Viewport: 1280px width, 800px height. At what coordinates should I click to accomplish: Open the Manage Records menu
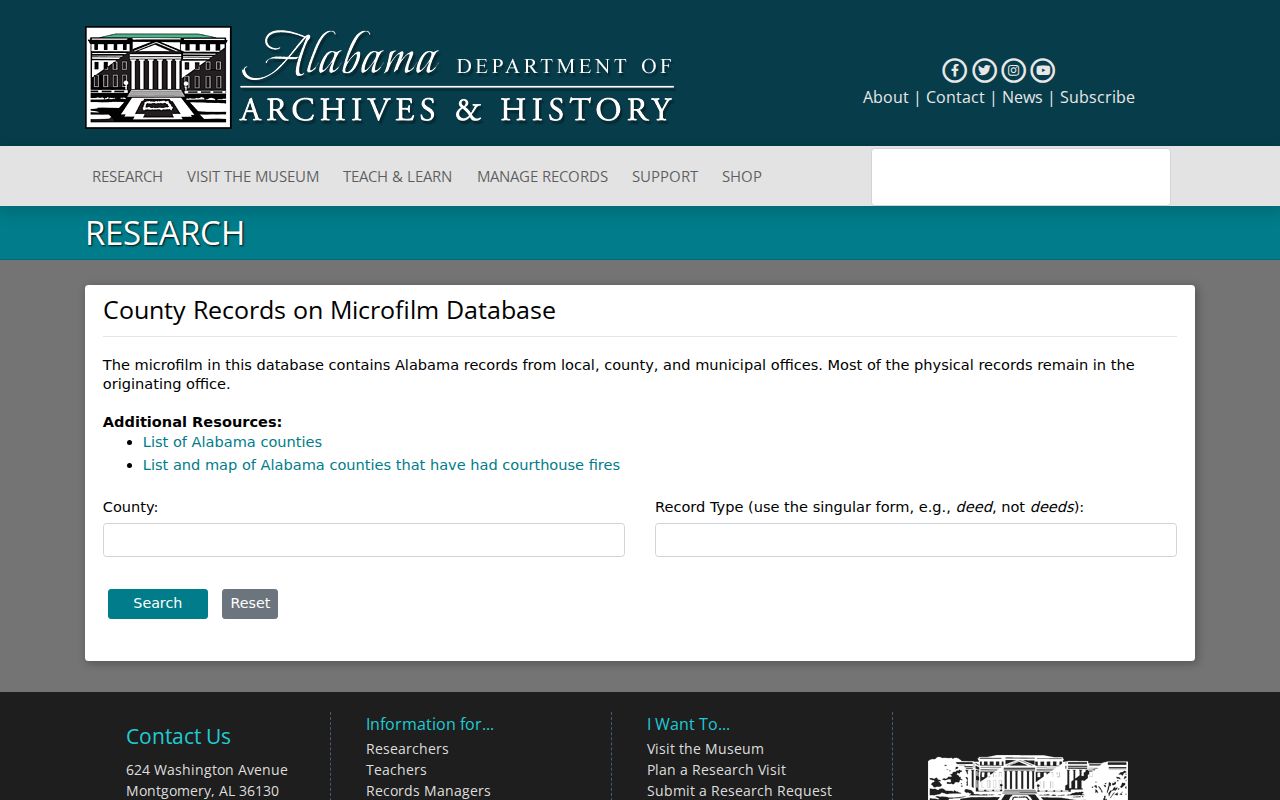pos(542,176)
